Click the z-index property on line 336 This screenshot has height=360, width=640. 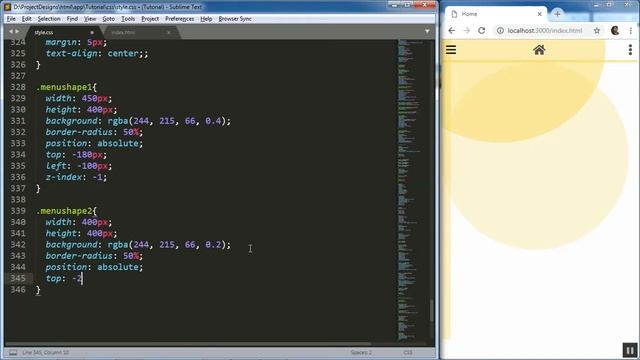coord(63,177)
